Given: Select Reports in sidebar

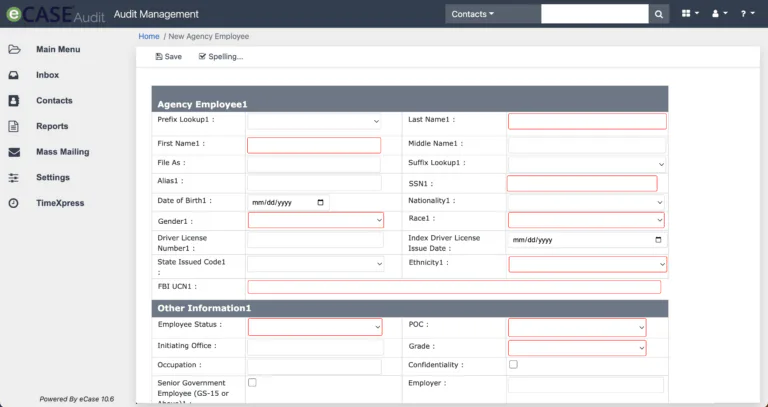Looking at the screenshot, I should tap(52, 126).
